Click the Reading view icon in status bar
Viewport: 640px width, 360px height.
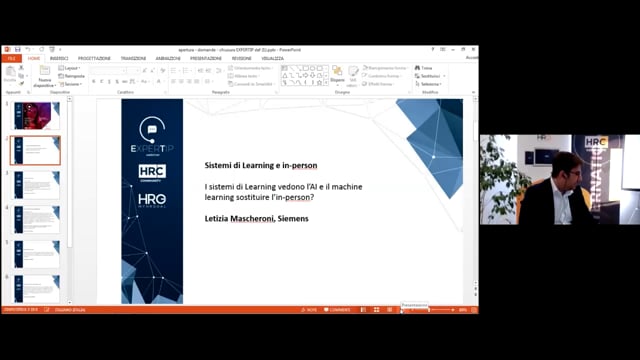390,310
